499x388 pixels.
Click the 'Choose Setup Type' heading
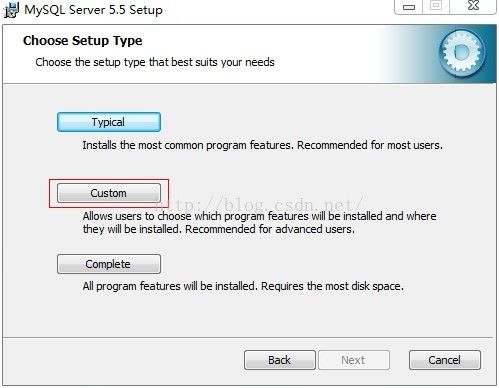(x=83, y=41)
